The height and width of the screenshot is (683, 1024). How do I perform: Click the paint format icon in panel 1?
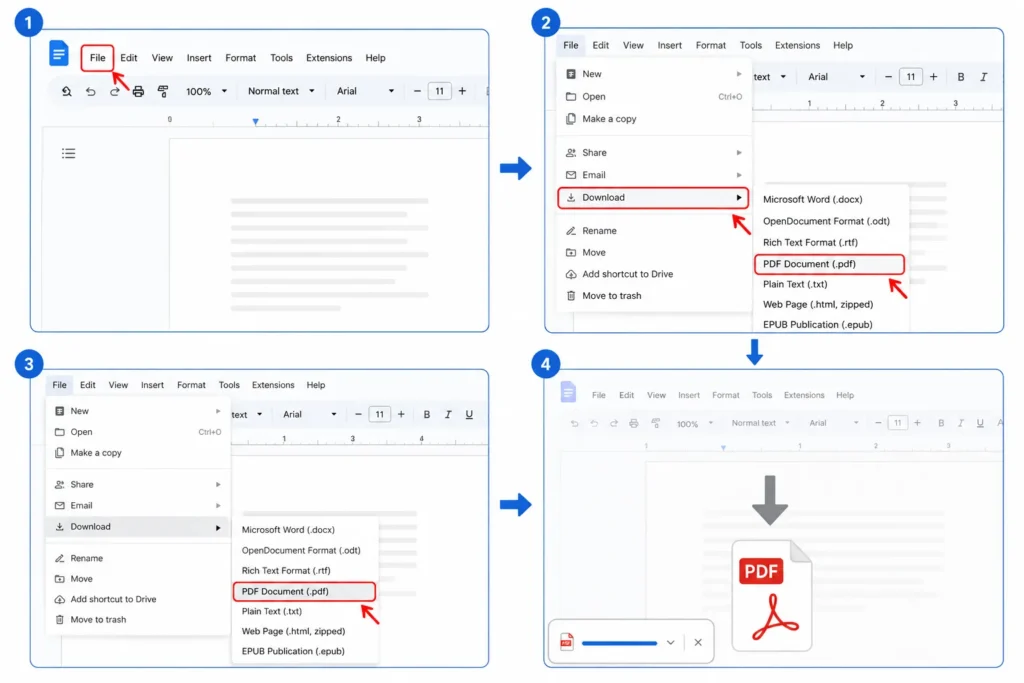pyautogui.click(x=163, y=91)
